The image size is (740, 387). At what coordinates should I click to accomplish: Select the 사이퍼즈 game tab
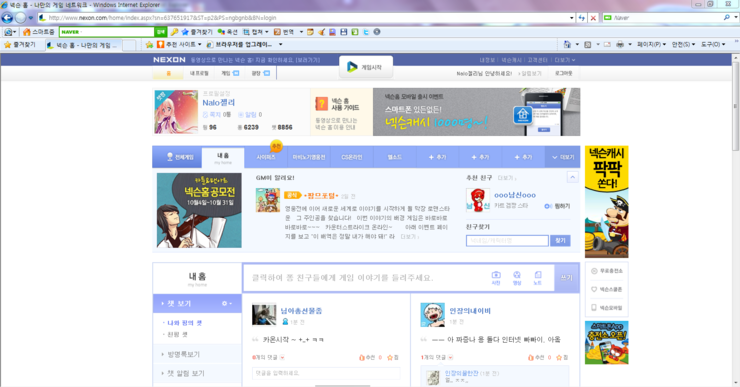[266, 157]
